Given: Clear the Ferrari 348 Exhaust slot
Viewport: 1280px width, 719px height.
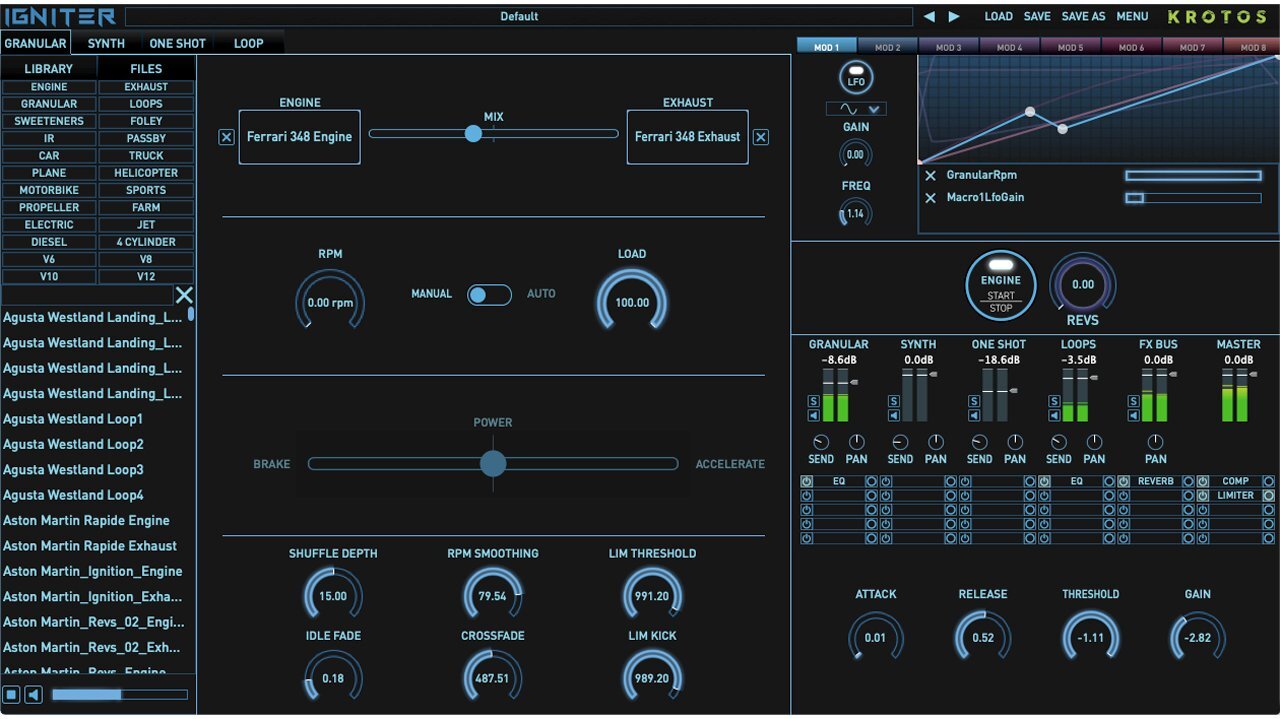Looking at the screenshot, I should [761, 137].
